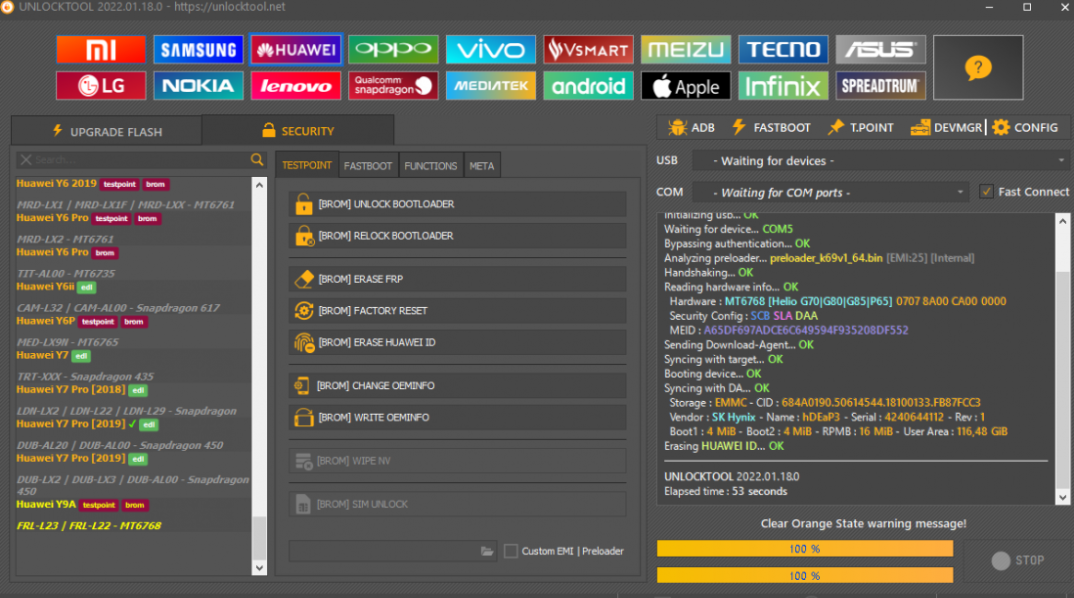Switch to the Upgrade Flash tab

pyautogui.click(x=107, y=131)
